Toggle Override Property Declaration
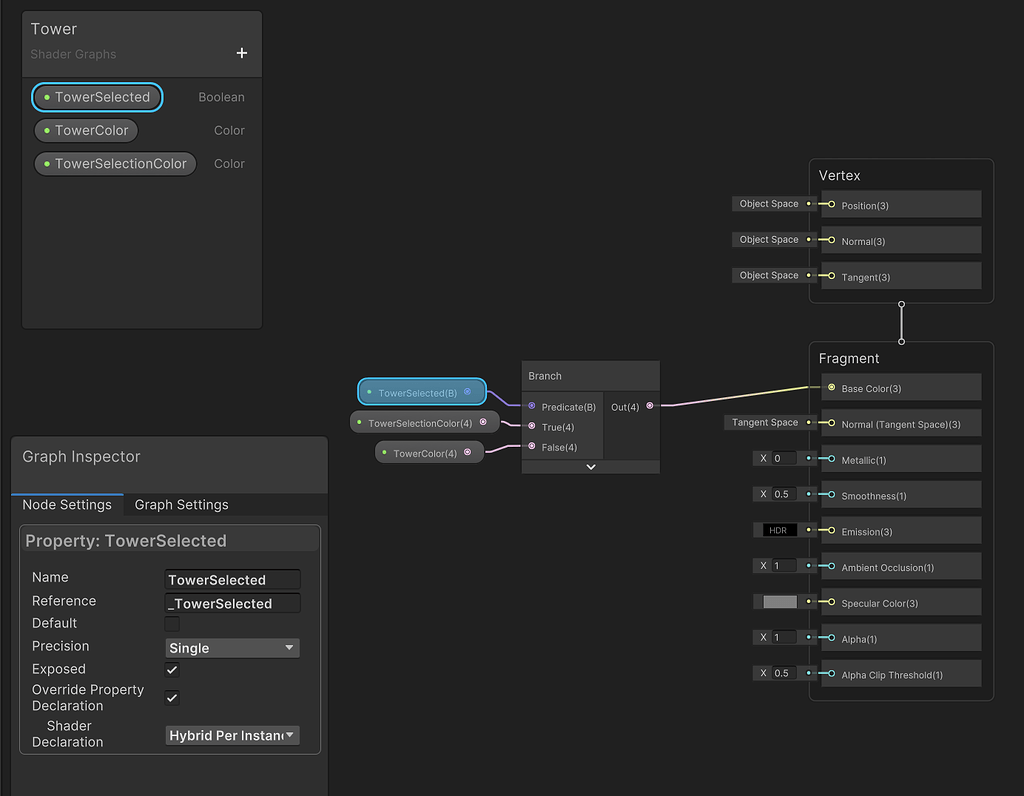 coord(171,697)
